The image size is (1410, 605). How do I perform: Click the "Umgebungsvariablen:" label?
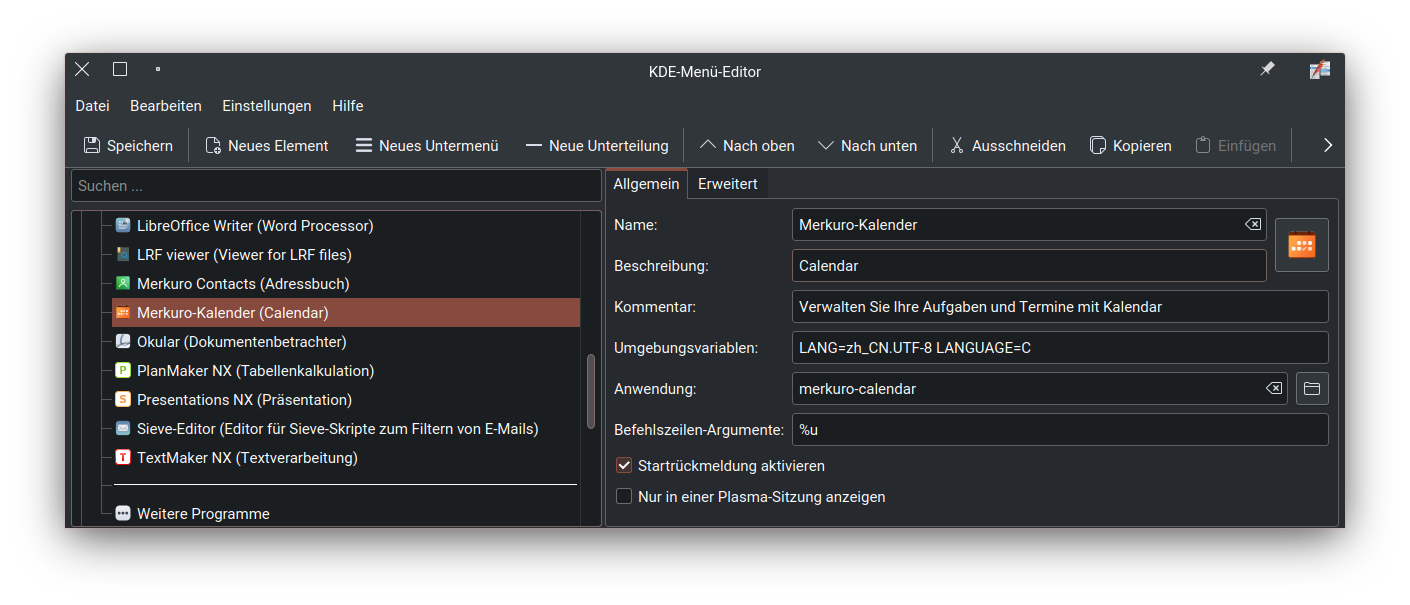(x=686, y=348)
